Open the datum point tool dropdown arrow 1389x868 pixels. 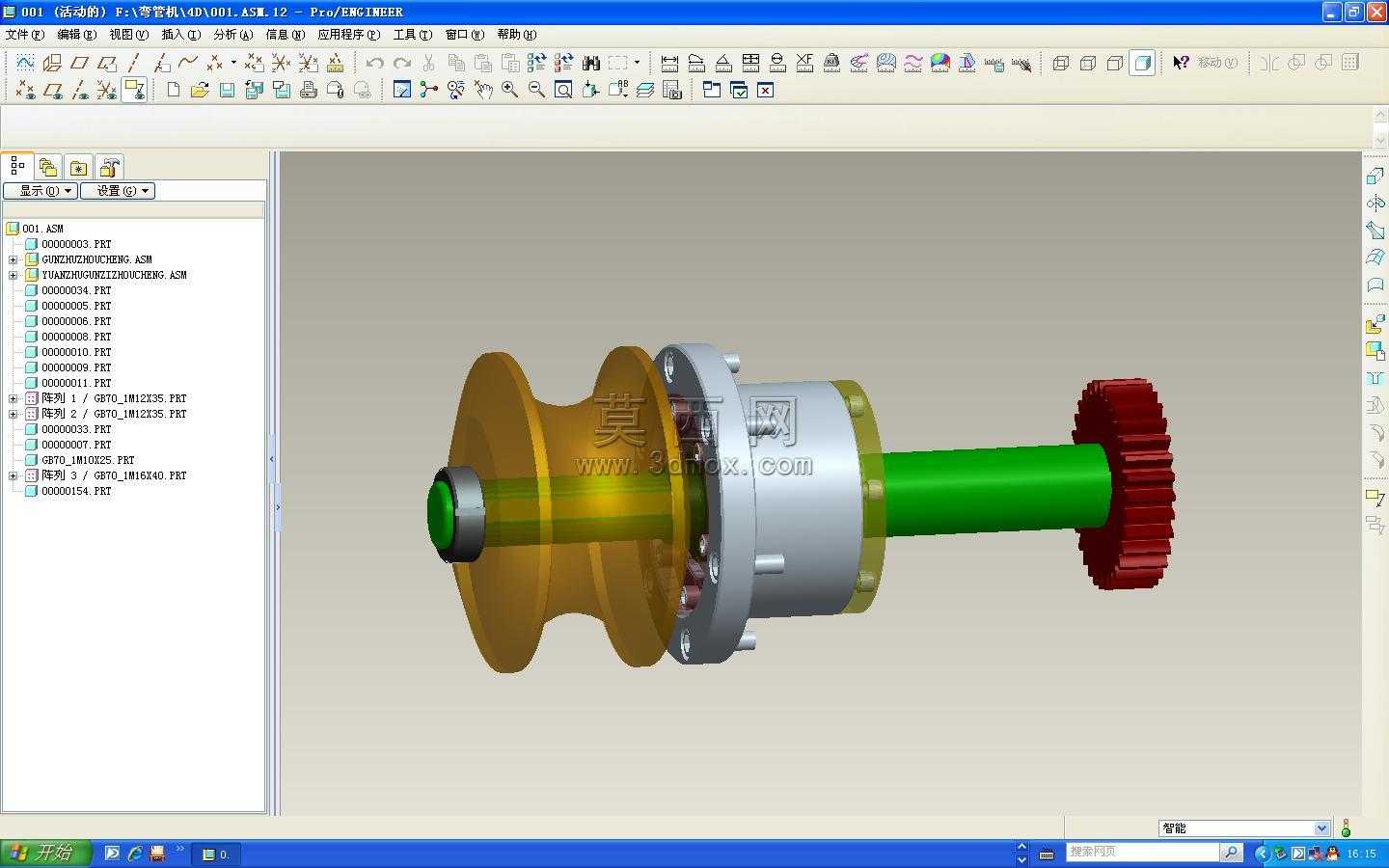point(233,63)
